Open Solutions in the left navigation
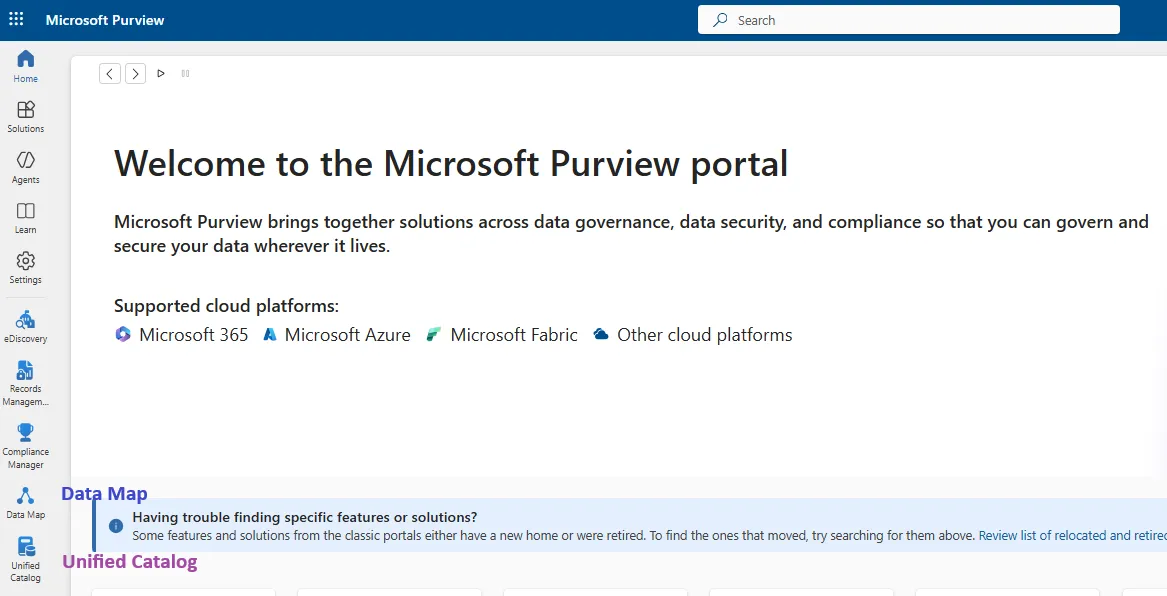 coord(25,117)
